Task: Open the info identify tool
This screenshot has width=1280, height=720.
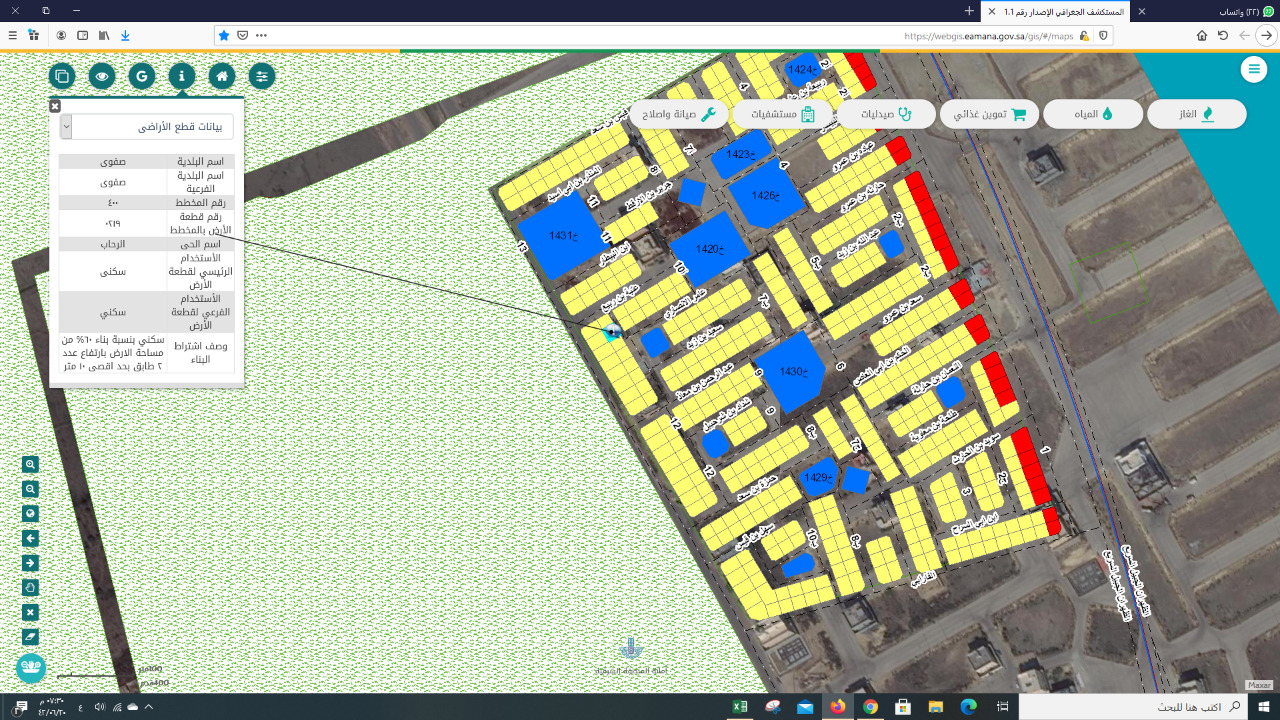Action: [181, 76]
